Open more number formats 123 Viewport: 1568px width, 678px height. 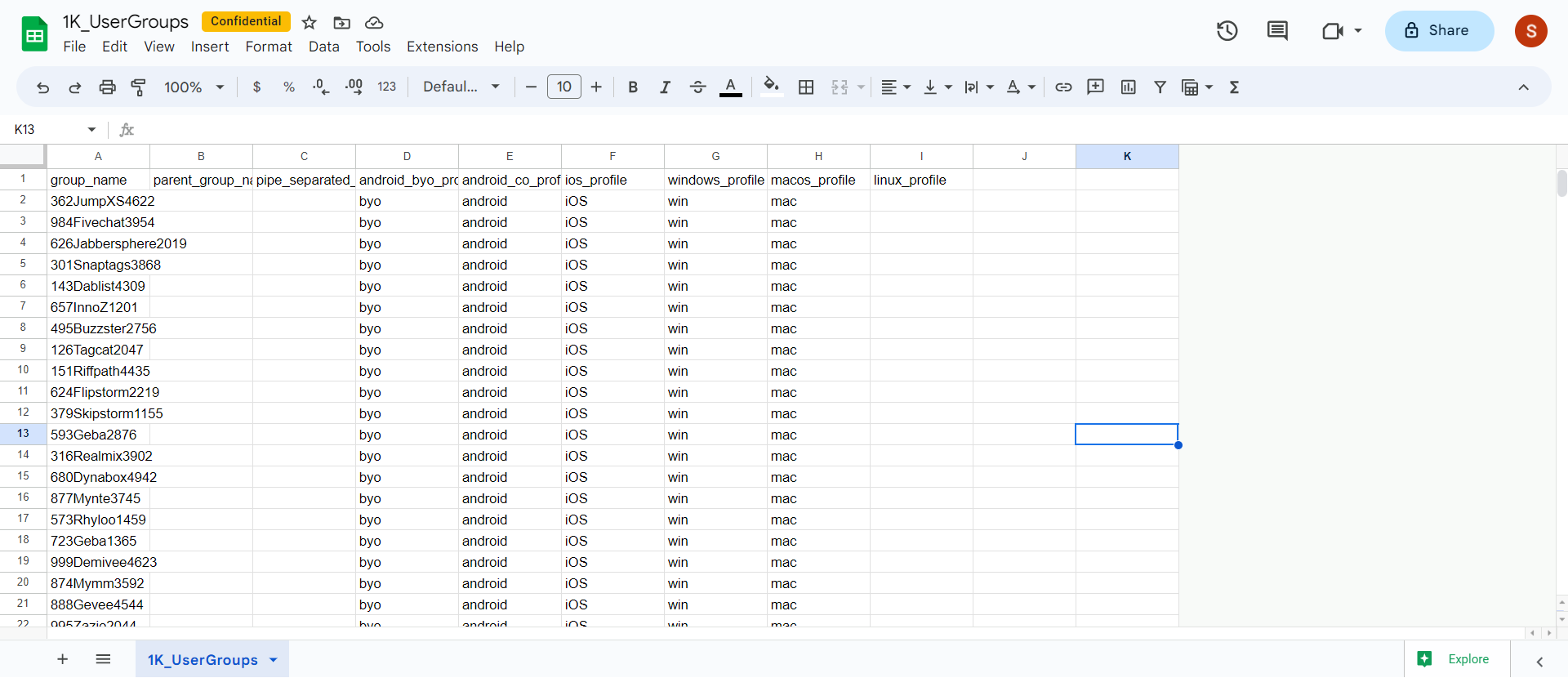pyautogui.click(x=387, y=87)
